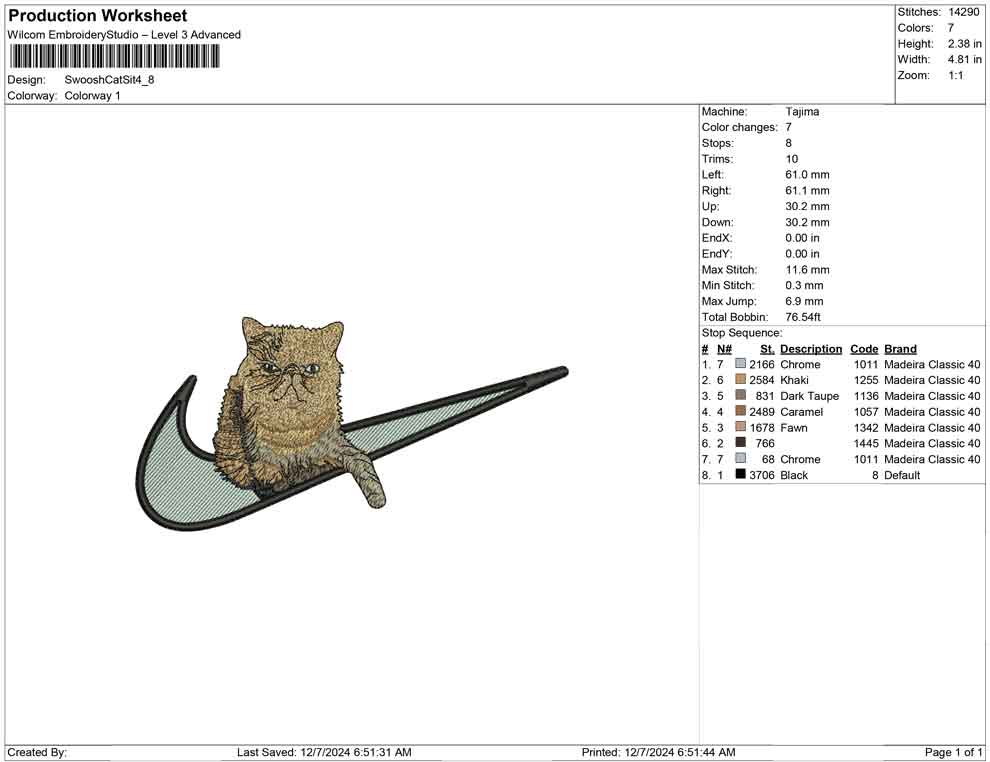Click the 'EndY:' label
Viewport: 990px width, 762px height.
click(x=717, y=254)
